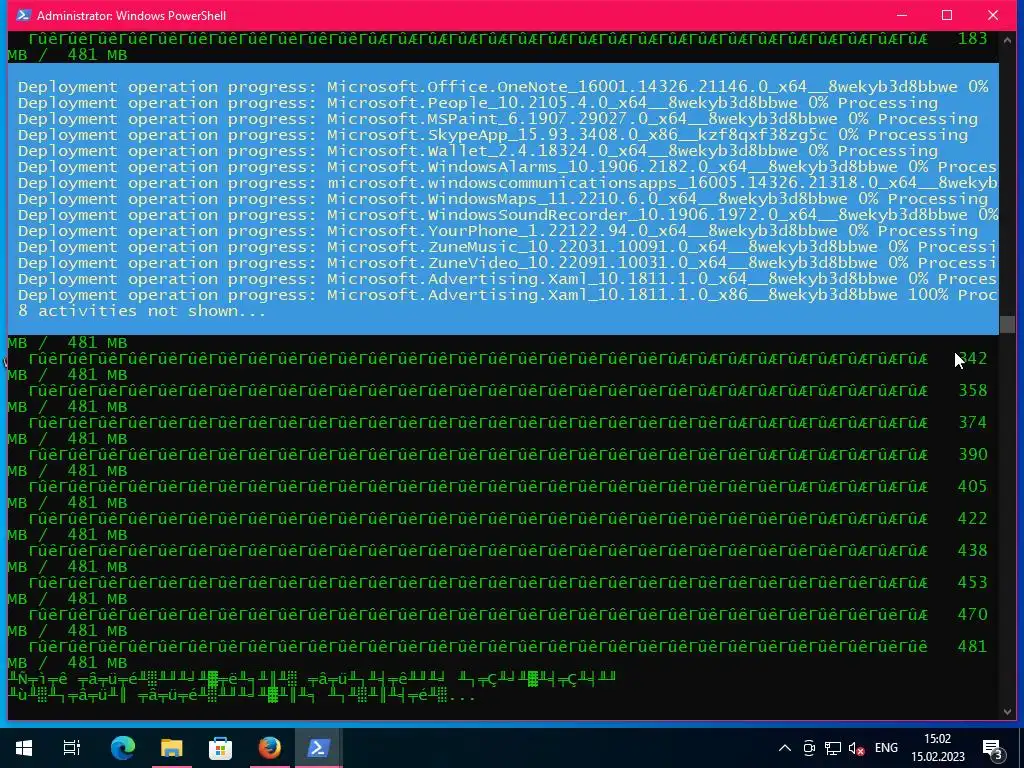The width and height of the screenshot is (1024, 768).
Task: Click the download progress value 358
Action: tap(972, 391)
